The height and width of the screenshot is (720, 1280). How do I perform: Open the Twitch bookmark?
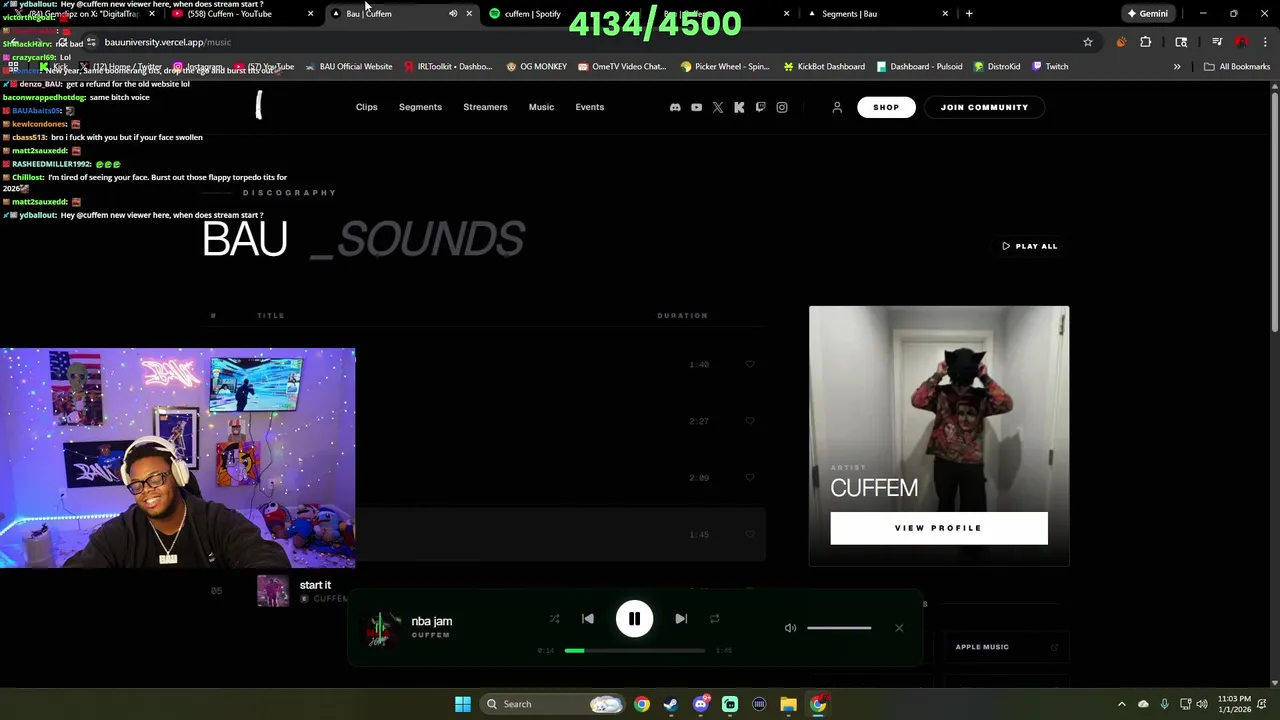1049,67
